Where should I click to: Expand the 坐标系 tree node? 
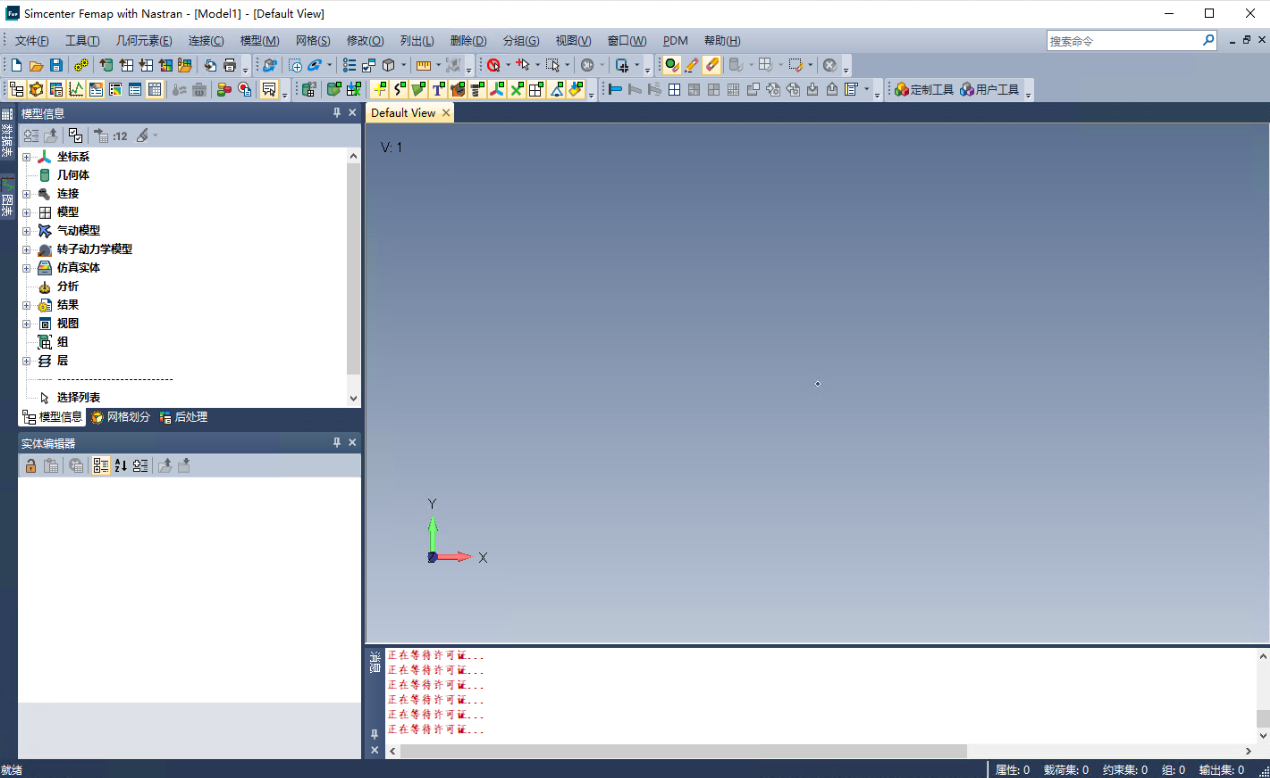click(27, 157)
